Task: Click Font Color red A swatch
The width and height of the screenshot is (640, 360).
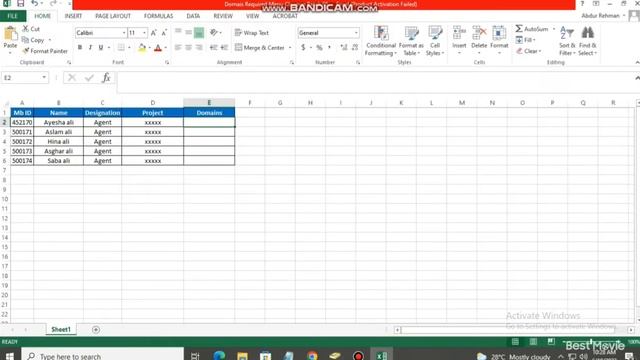Action: tap(158, 48)
